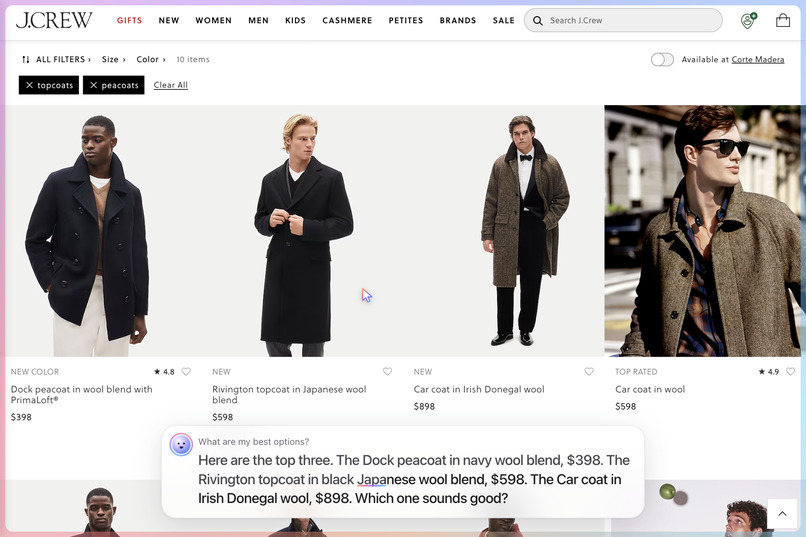Click the Corte Madera store link
This screenshot has height=537, width=806.
point(758,60)
